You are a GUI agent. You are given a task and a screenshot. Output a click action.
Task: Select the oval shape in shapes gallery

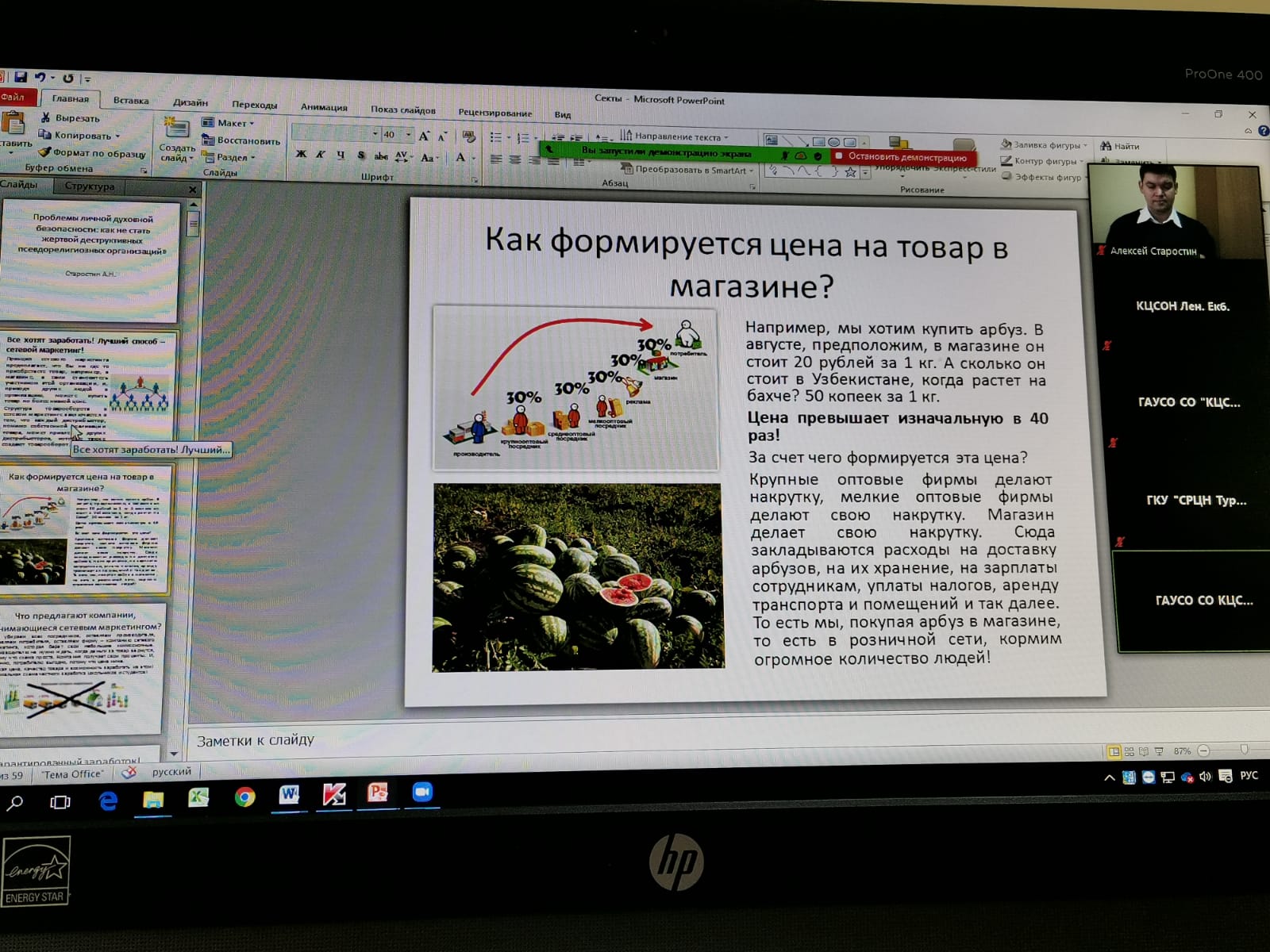(x=834, y=143)
